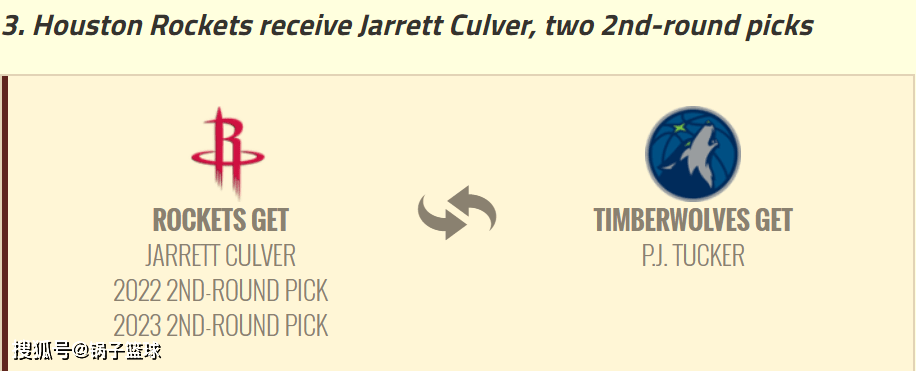The image size is (916, 371).
Task: Click the JARRETT CULVER player name
Action: click(221, 256)
